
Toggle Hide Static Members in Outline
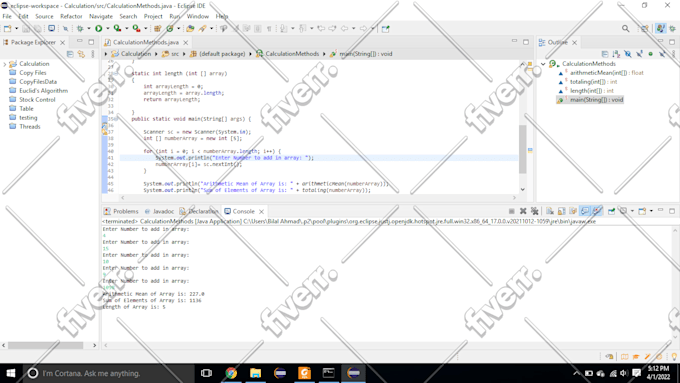click(x=639, y=54)
